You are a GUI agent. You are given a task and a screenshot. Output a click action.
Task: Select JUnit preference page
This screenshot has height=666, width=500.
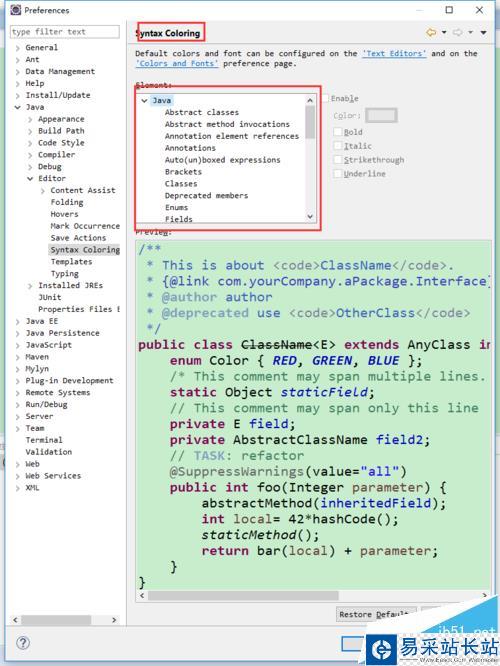tap(50, 297)
